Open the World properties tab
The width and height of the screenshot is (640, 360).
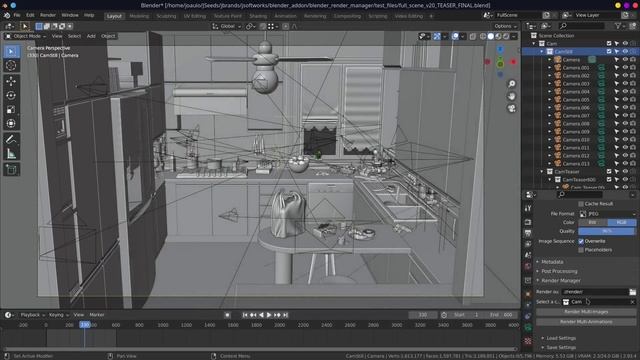(528, 267)
